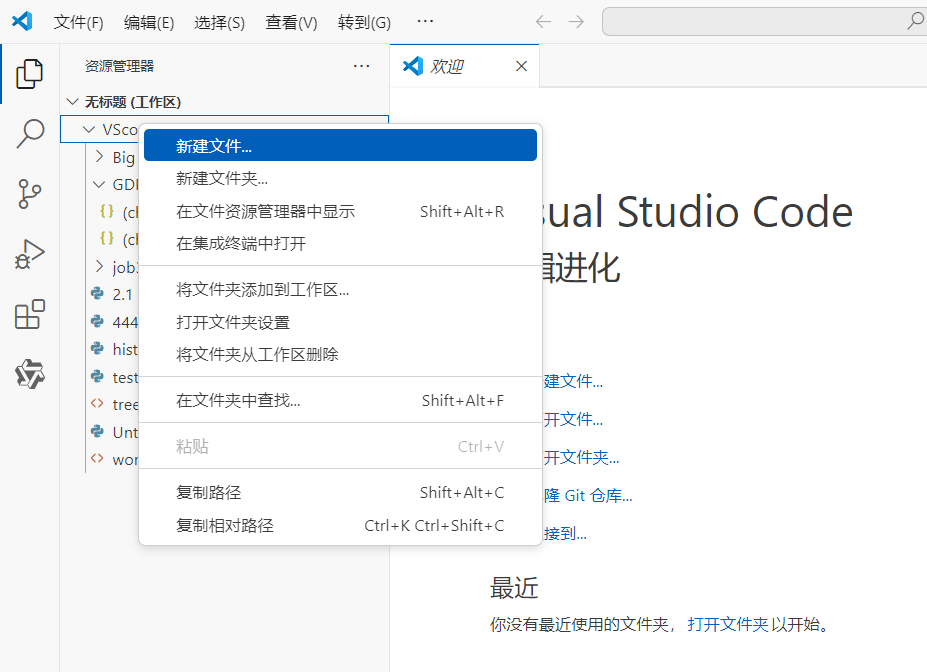Click the 接到... link on Welcome page
927x672 pixels.
click(565, 534)
